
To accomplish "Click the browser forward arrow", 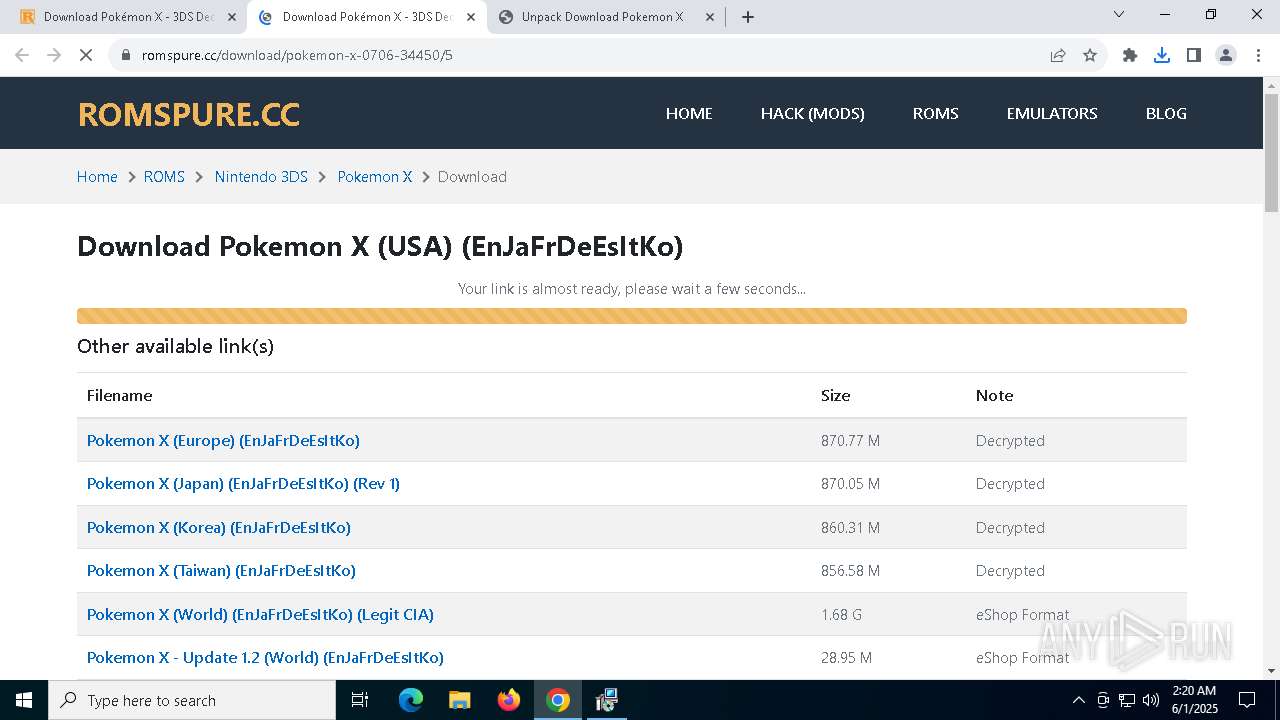I will [x=54, y=55].
